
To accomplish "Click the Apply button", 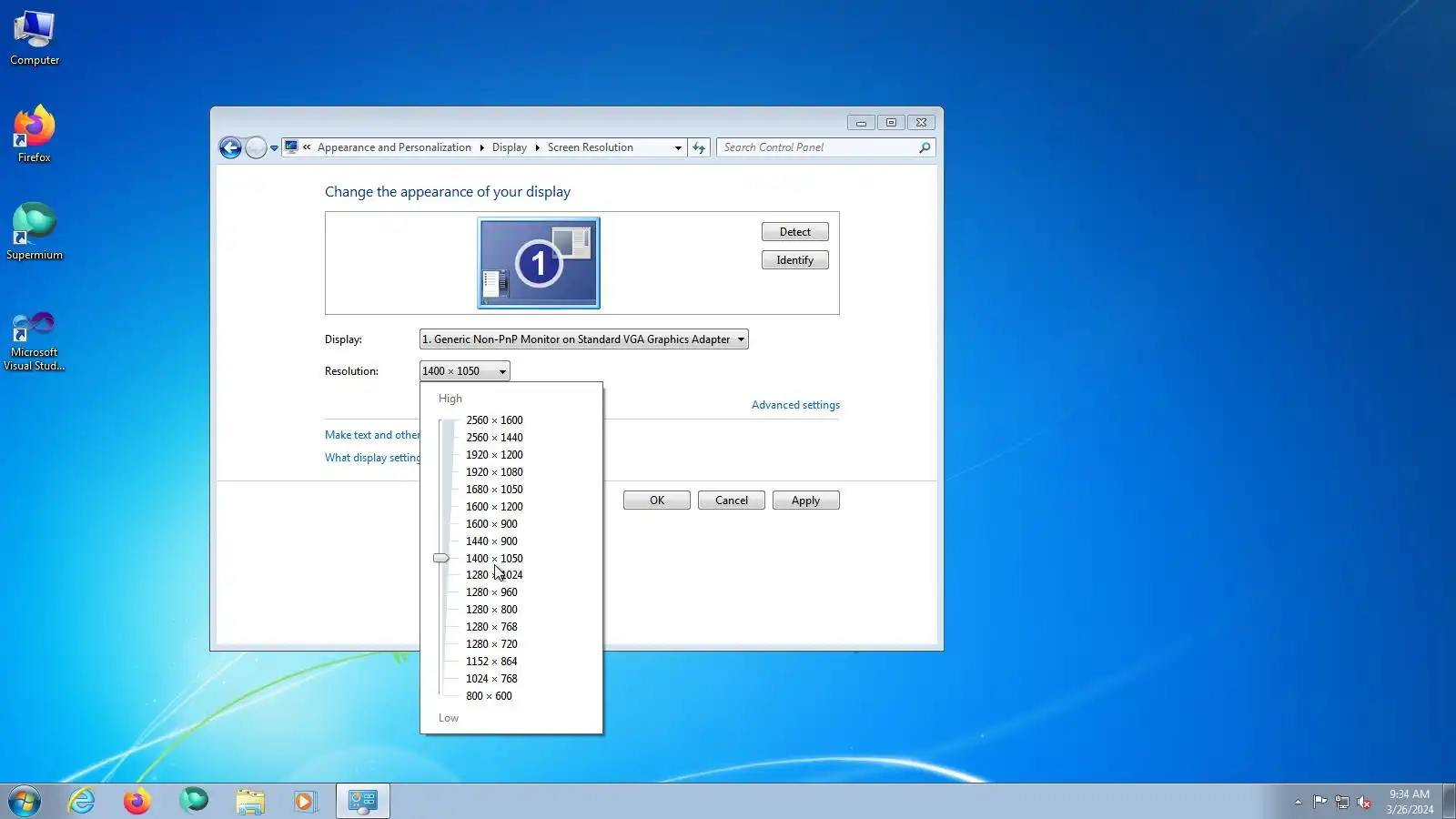I will 806,500.
